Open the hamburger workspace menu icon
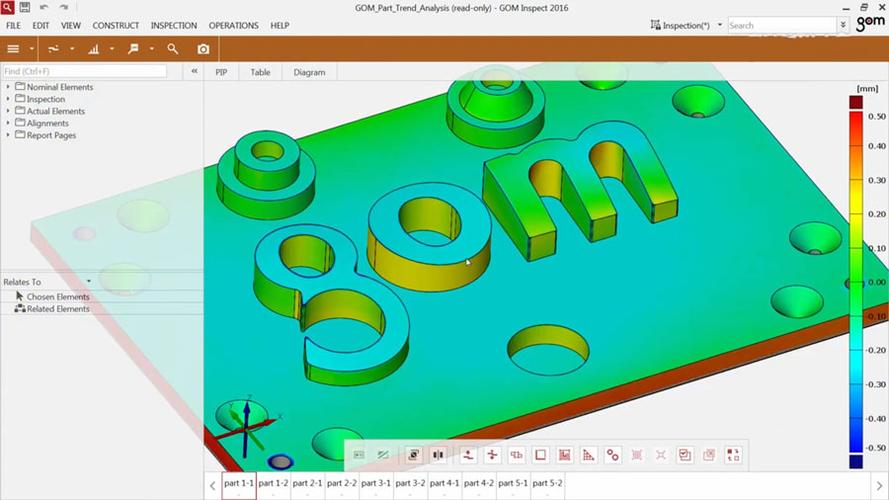Screen dimensions: 889x500 click(13, 49)
